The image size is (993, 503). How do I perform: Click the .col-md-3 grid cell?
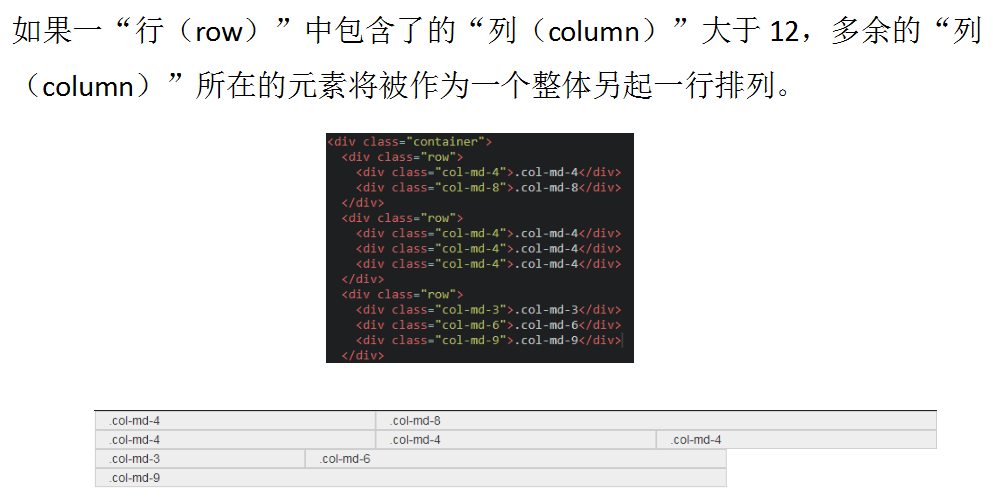(x=200, y=459)
